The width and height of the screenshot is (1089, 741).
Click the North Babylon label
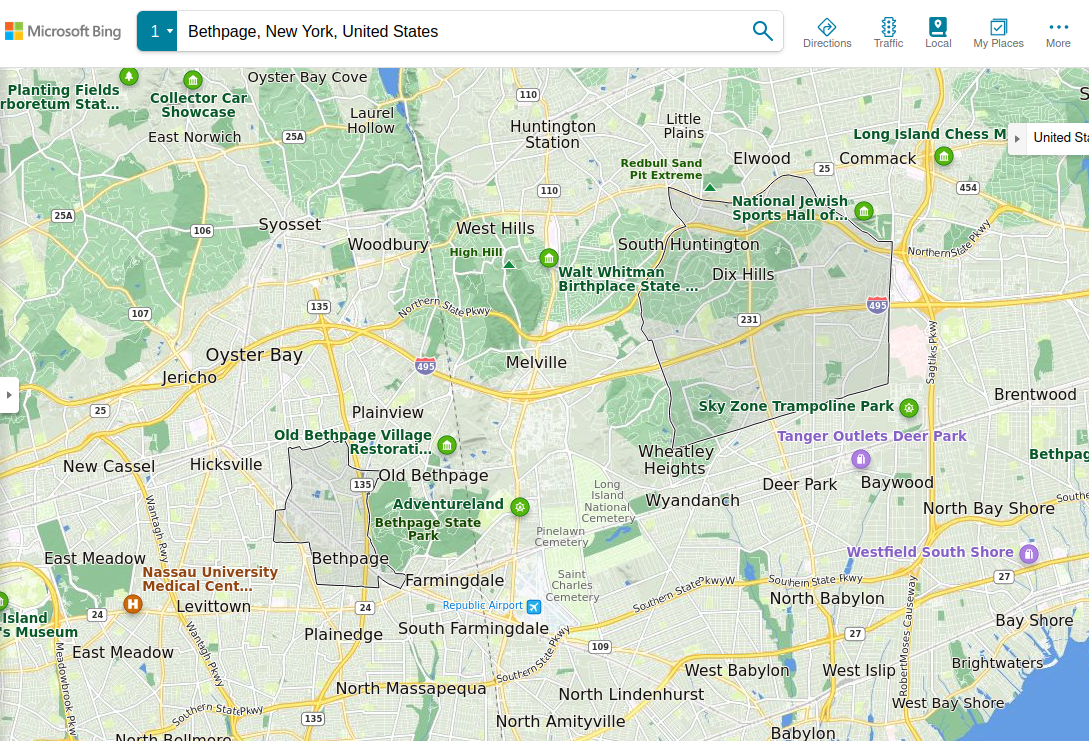[826, 598]
